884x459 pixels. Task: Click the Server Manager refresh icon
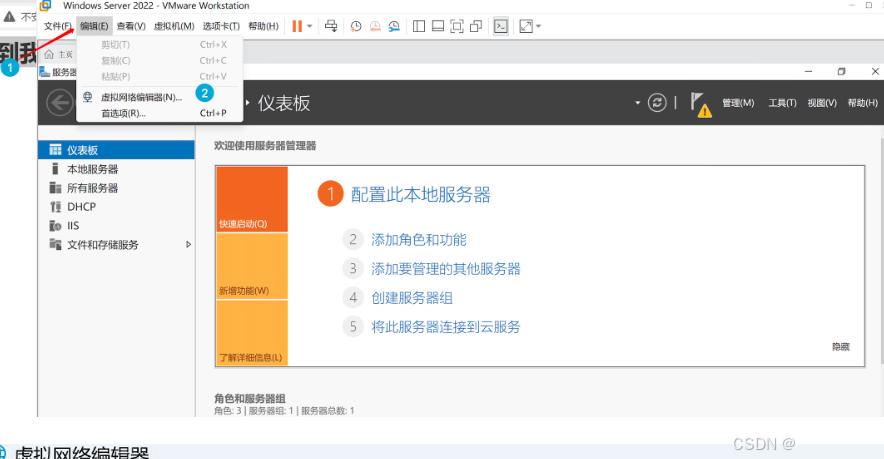(x=657, y=103)
